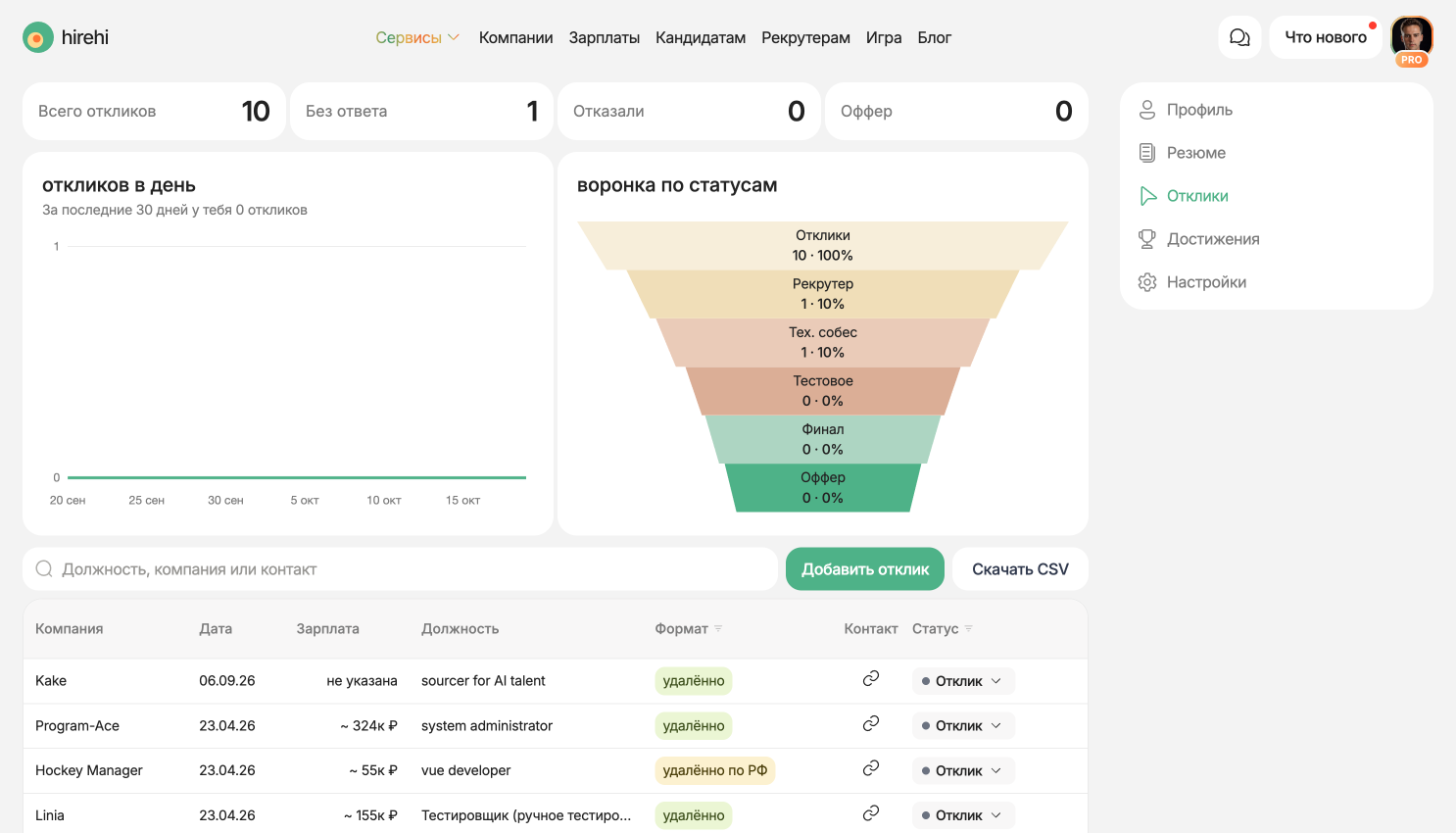Click the Финал funnel segment

click(823, 439)
